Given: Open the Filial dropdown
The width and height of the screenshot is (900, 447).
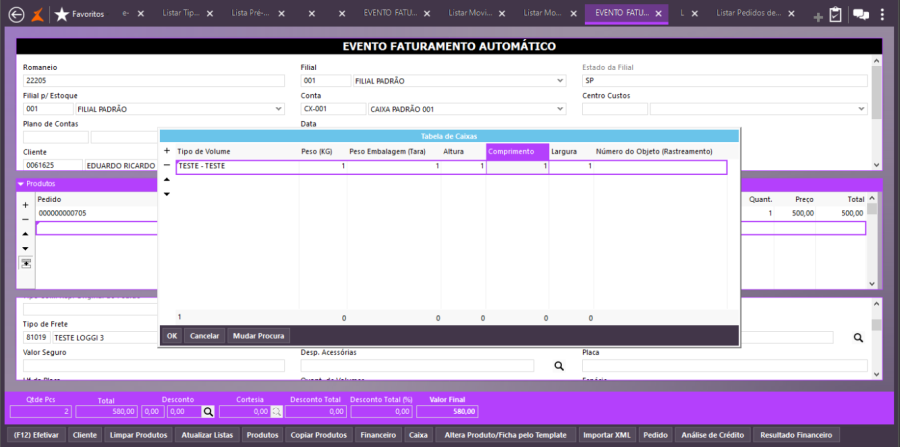Looking at the screenshot, I should click(561, 81).
